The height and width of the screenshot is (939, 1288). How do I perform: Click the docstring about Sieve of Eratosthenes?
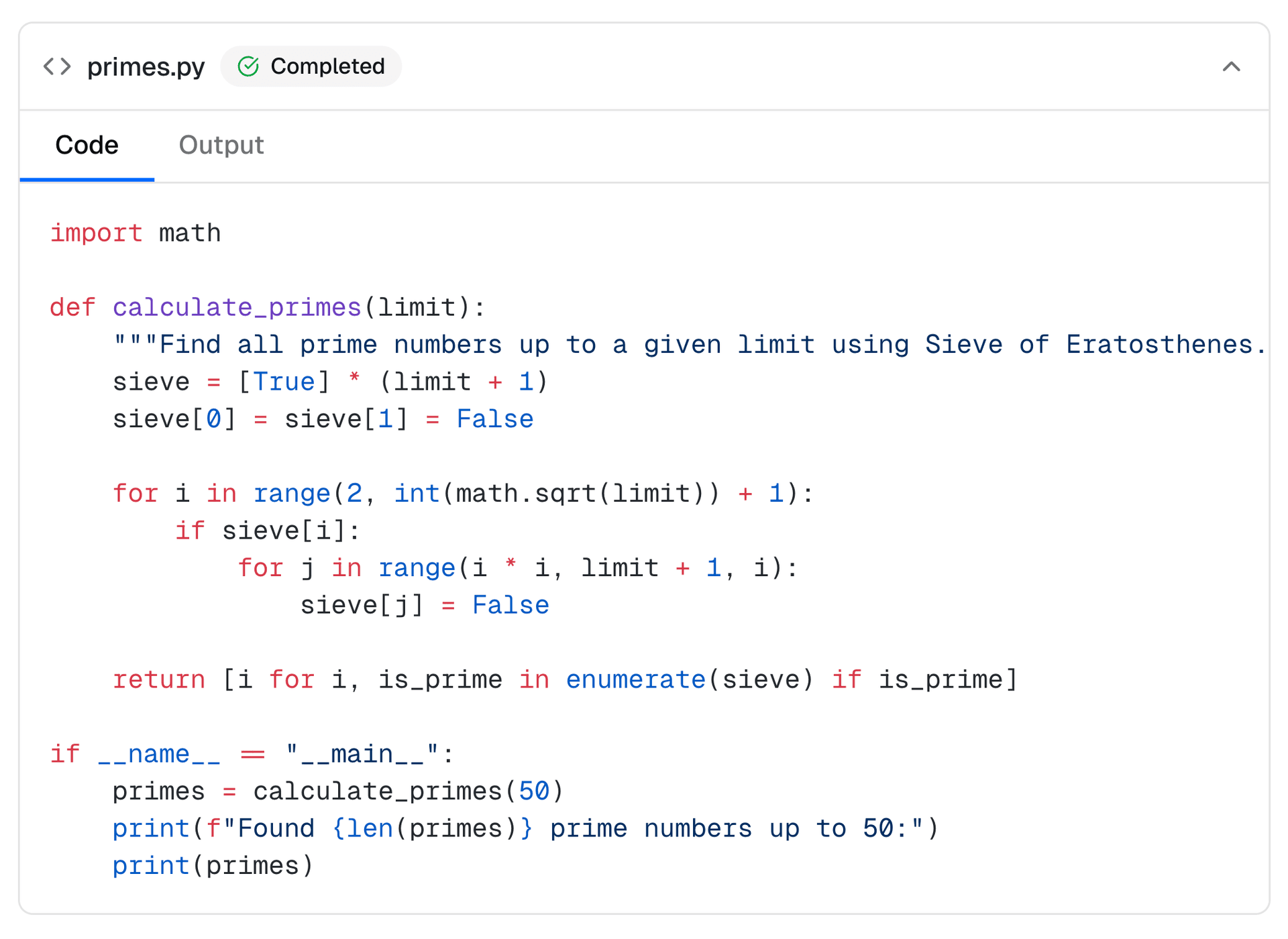coord(689,345)
